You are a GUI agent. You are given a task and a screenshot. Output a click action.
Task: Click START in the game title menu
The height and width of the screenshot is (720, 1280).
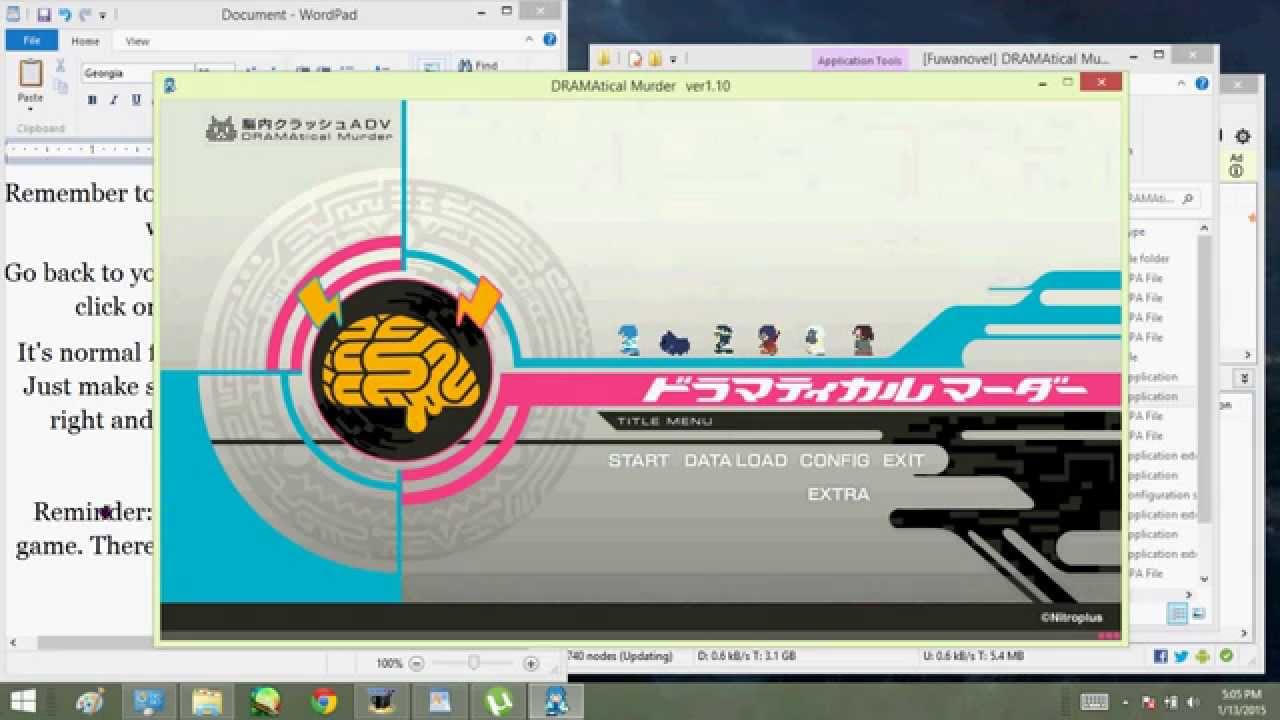tap(638, 460)
